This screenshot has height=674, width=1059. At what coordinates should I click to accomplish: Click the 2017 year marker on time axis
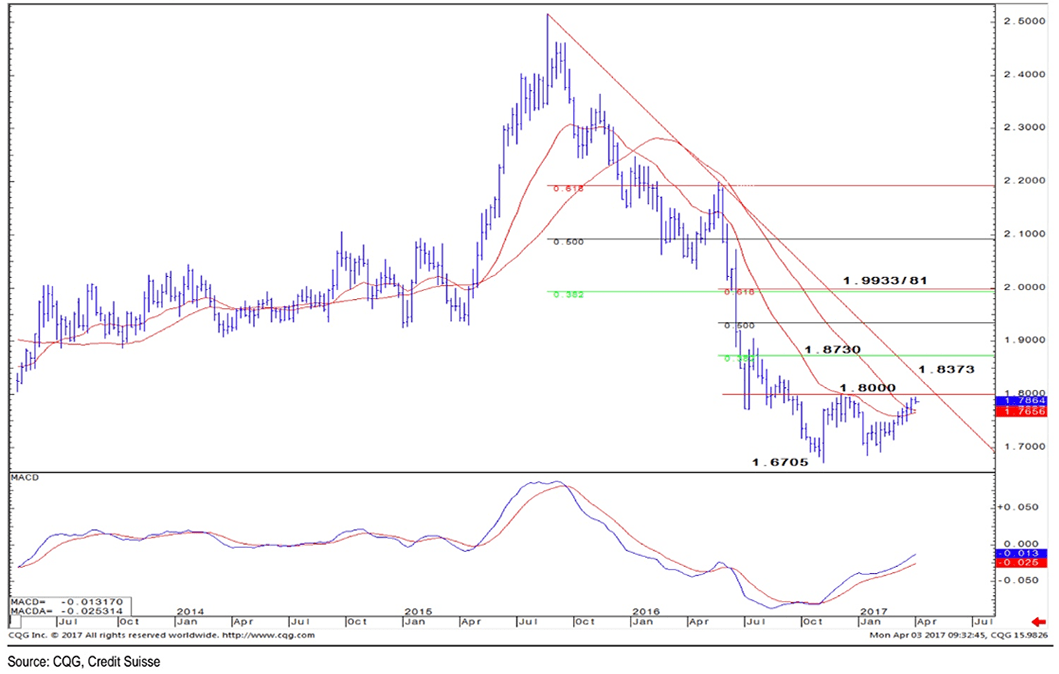coord(874,610)
